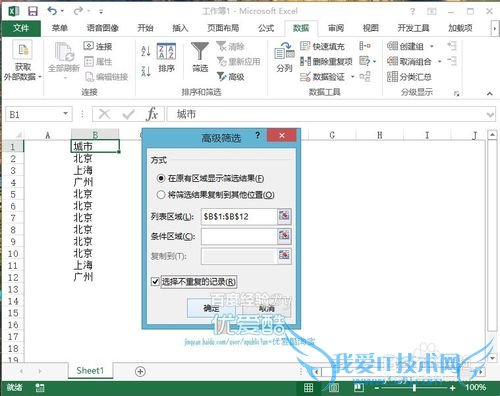Open Ungroup (取消组合) dropdown arrow
This screenshot has width=500, height=396.
tap(439, 61)
